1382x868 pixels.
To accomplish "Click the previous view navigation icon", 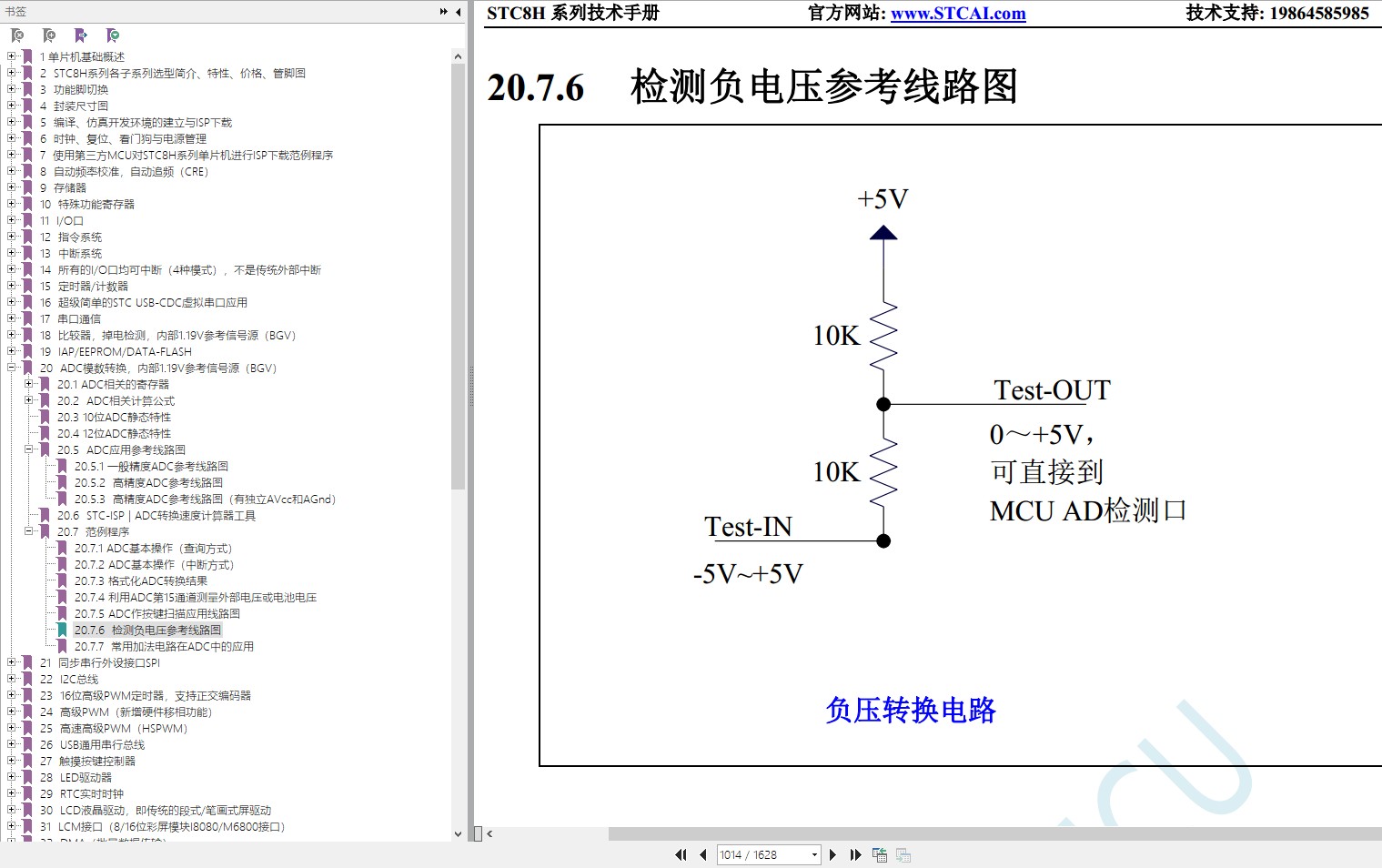I will (x=880, y=854).
